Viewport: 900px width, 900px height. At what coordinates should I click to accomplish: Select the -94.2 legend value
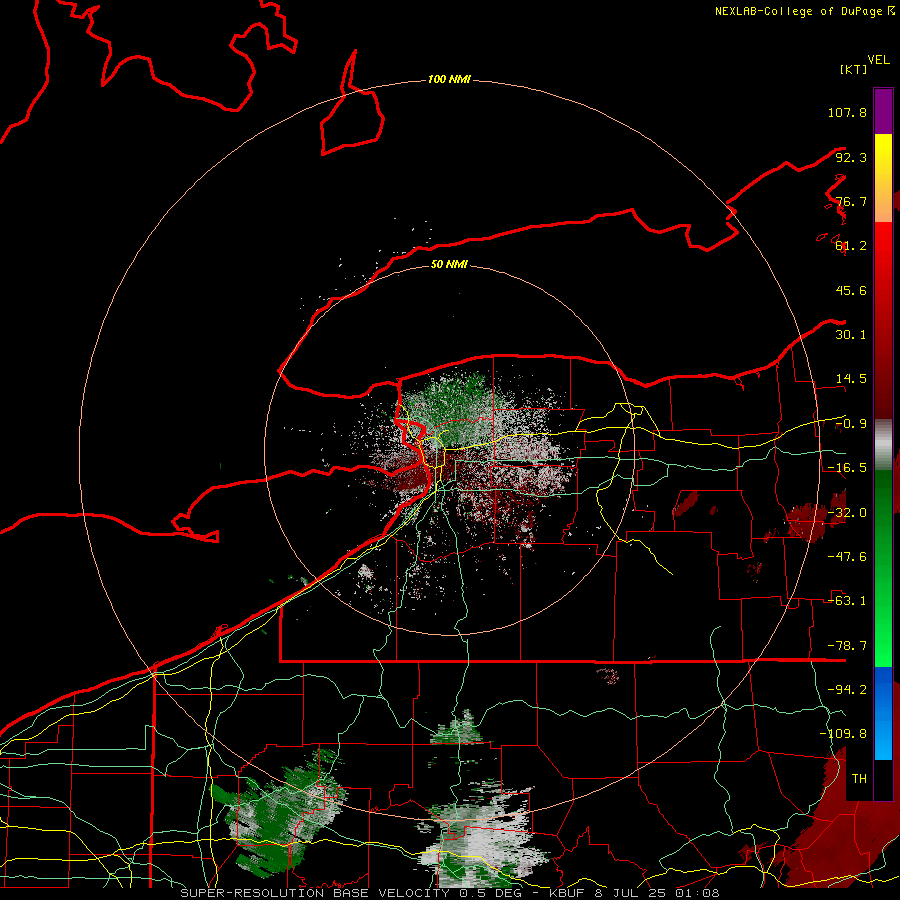[847, 689]
